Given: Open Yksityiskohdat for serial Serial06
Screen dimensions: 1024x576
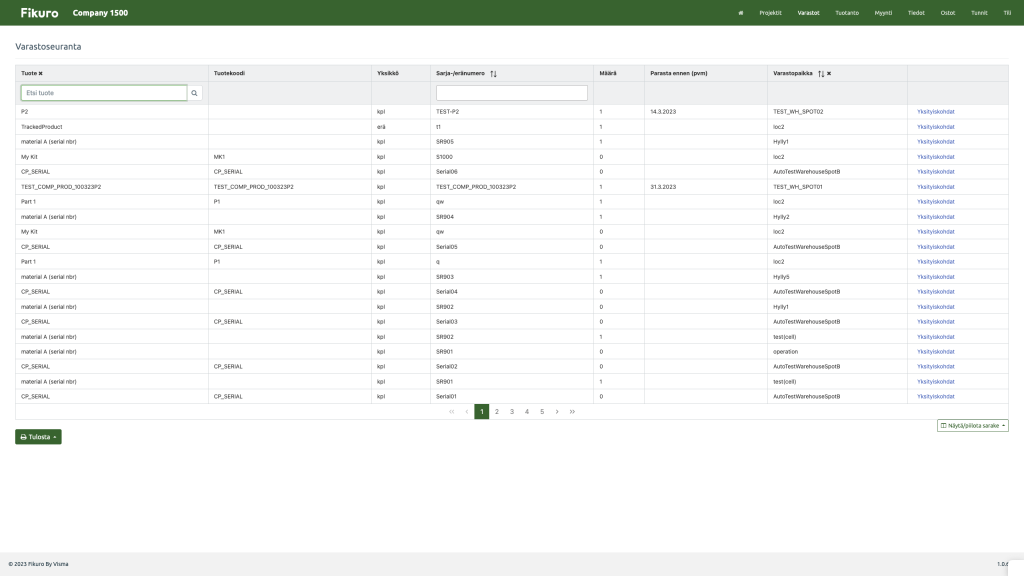Looking at the screenshot, I should pos(936,172).
